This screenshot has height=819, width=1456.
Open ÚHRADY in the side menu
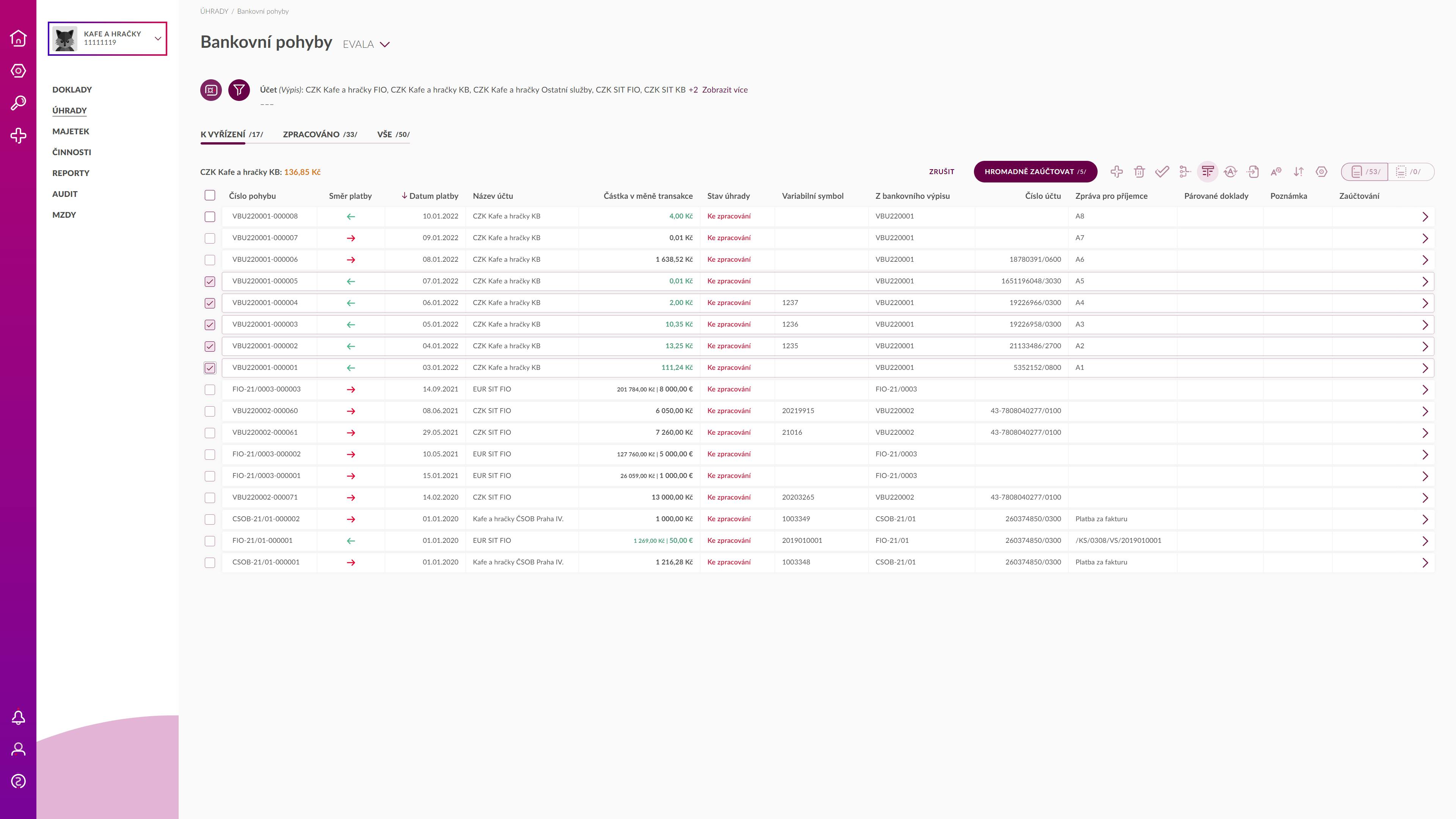[69, 111]
